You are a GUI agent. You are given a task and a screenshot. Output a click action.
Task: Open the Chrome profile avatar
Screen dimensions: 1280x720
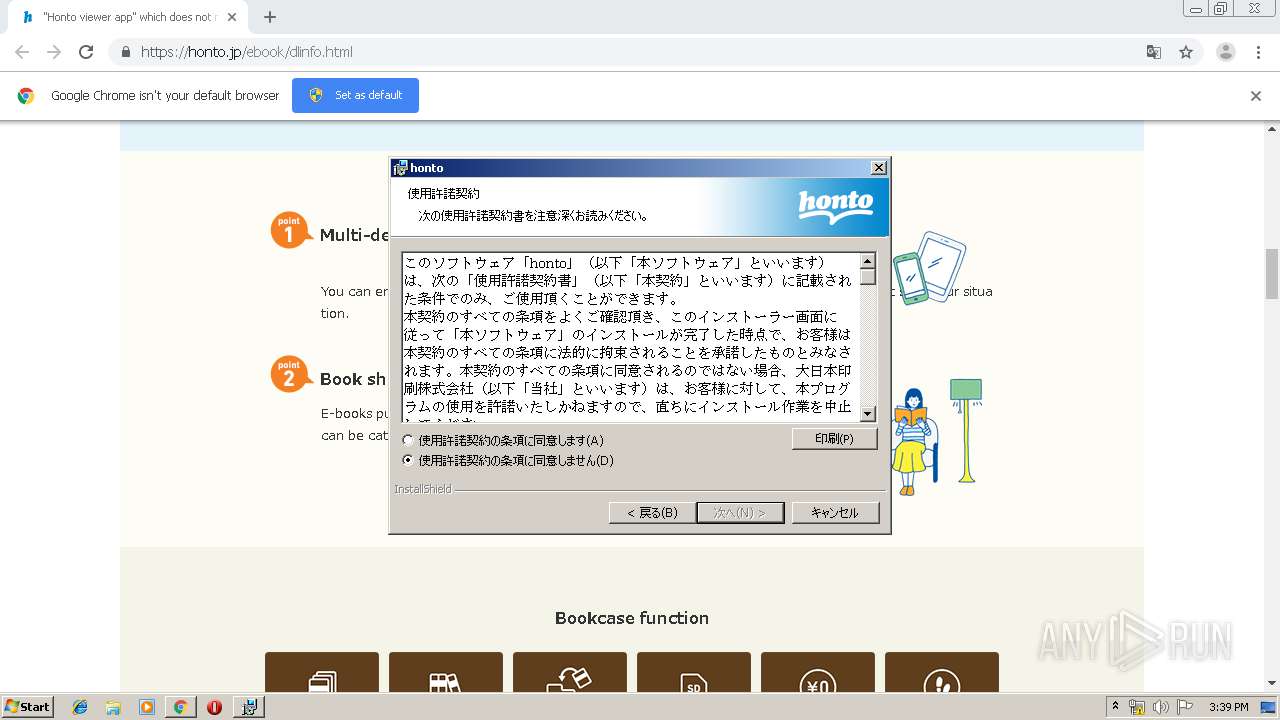[x=1226, y=52]
